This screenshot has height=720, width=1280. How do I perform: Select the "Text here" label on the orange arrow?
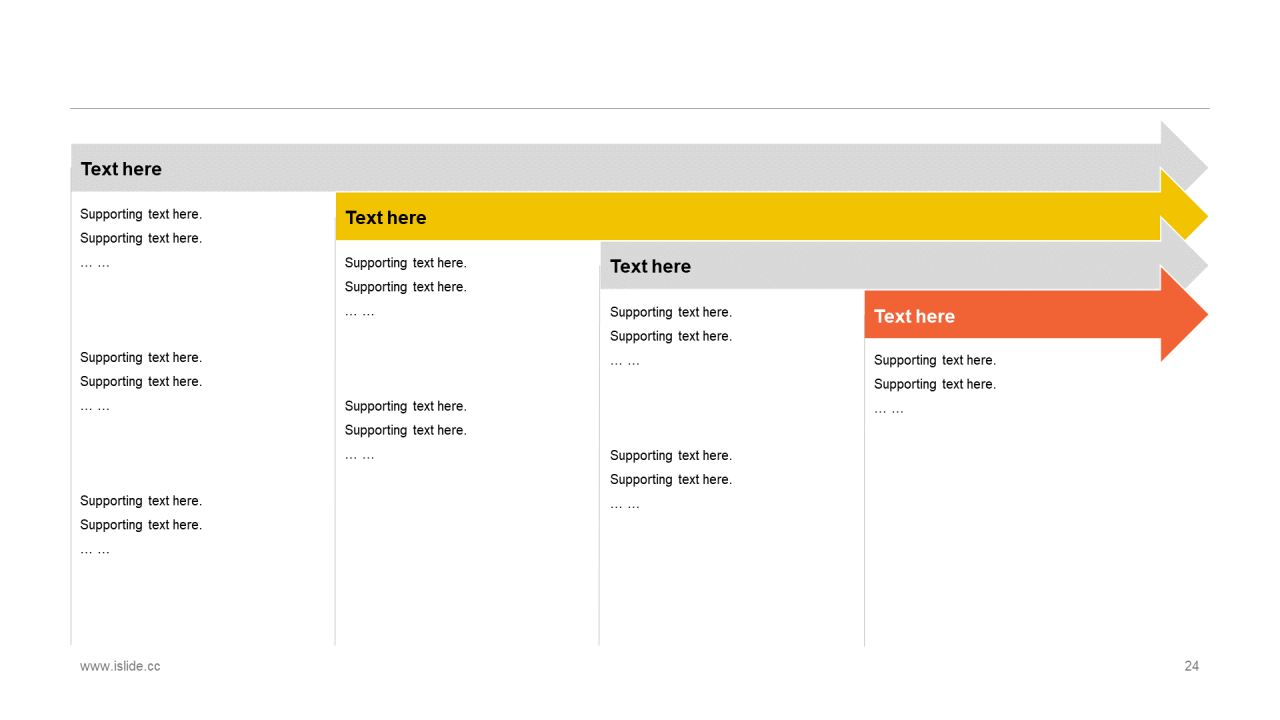click(x=914, y=316)
